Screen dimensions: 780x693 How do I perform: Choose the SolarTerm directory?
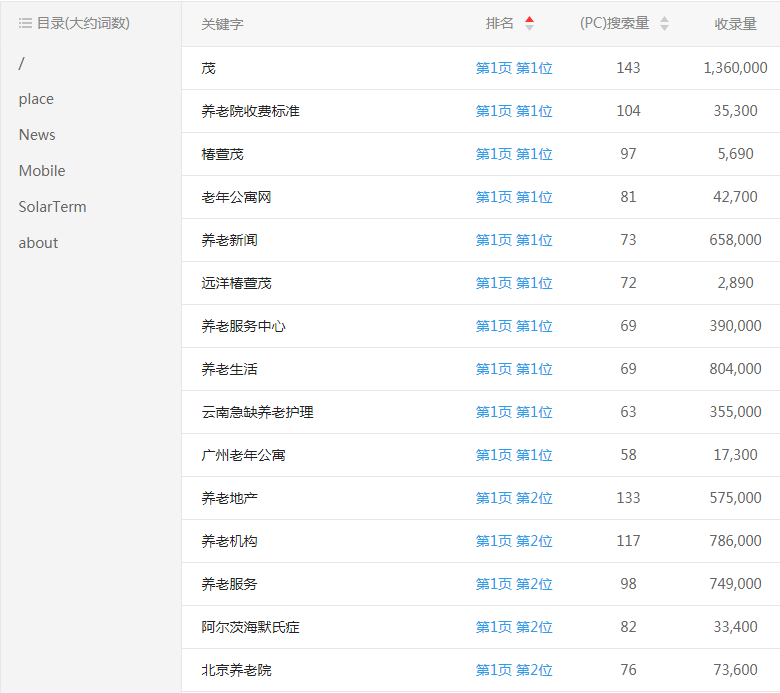click(x=52, y=207)
